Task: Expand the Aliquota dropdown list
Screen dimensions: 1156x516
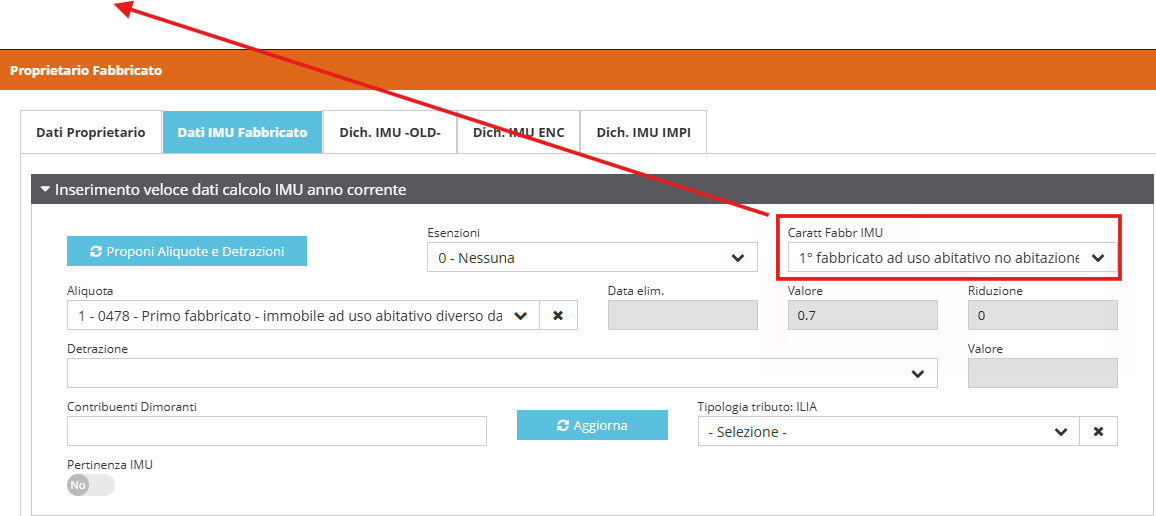Action: pyautogui.click(x=520, y=315)
